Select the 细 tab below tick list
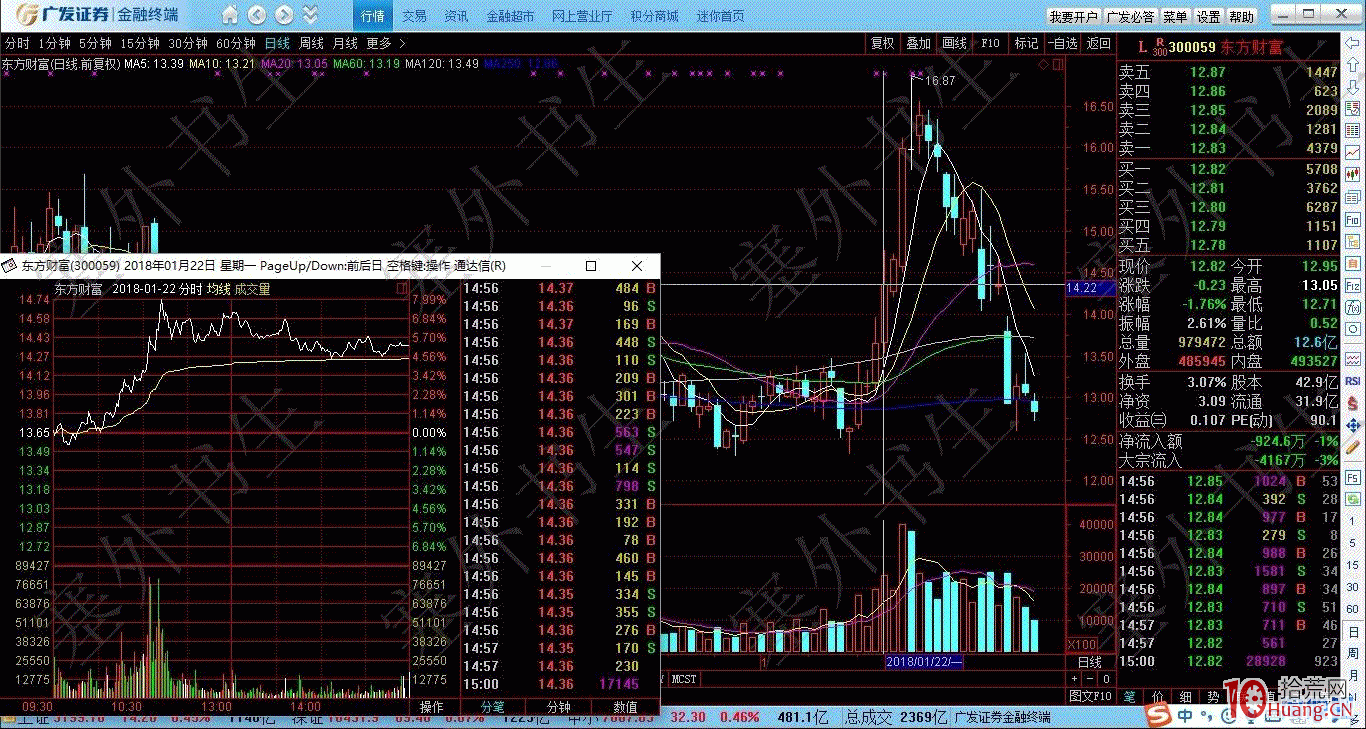 1185,695
